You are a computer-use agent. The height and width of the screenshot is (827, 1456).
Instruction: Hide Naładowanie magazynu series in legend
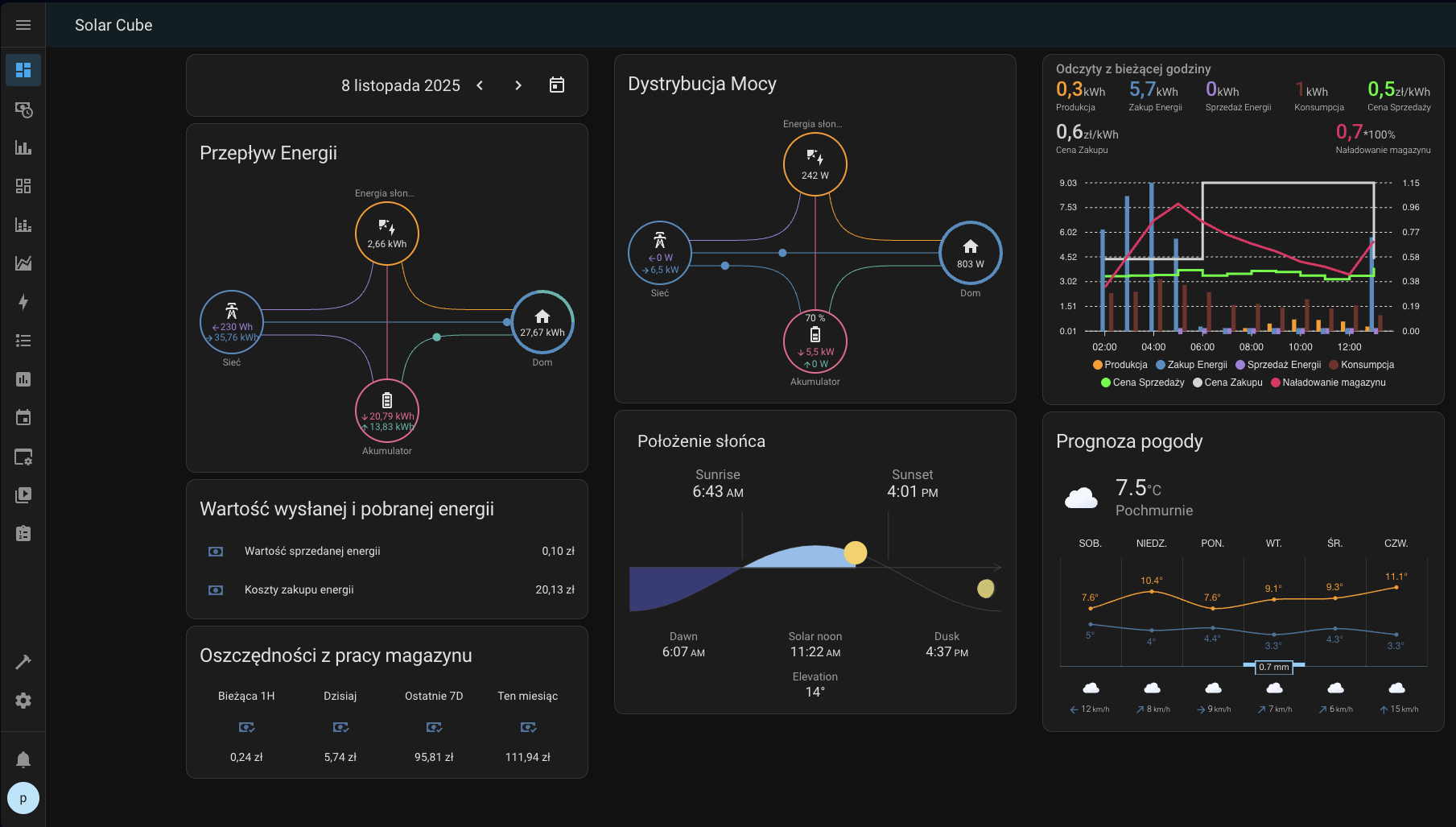tap(1328, 382)
